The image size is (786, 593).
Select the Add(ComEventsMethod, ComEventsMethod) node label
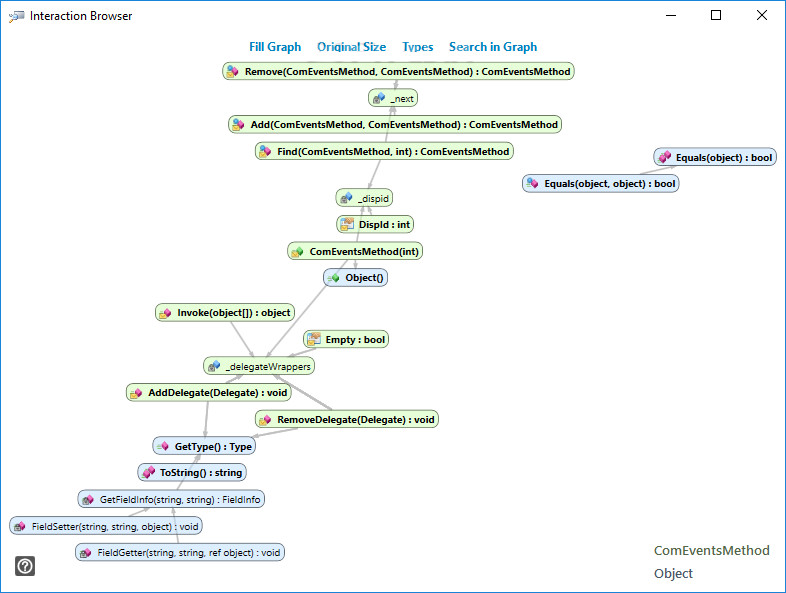tap(404, 125)
